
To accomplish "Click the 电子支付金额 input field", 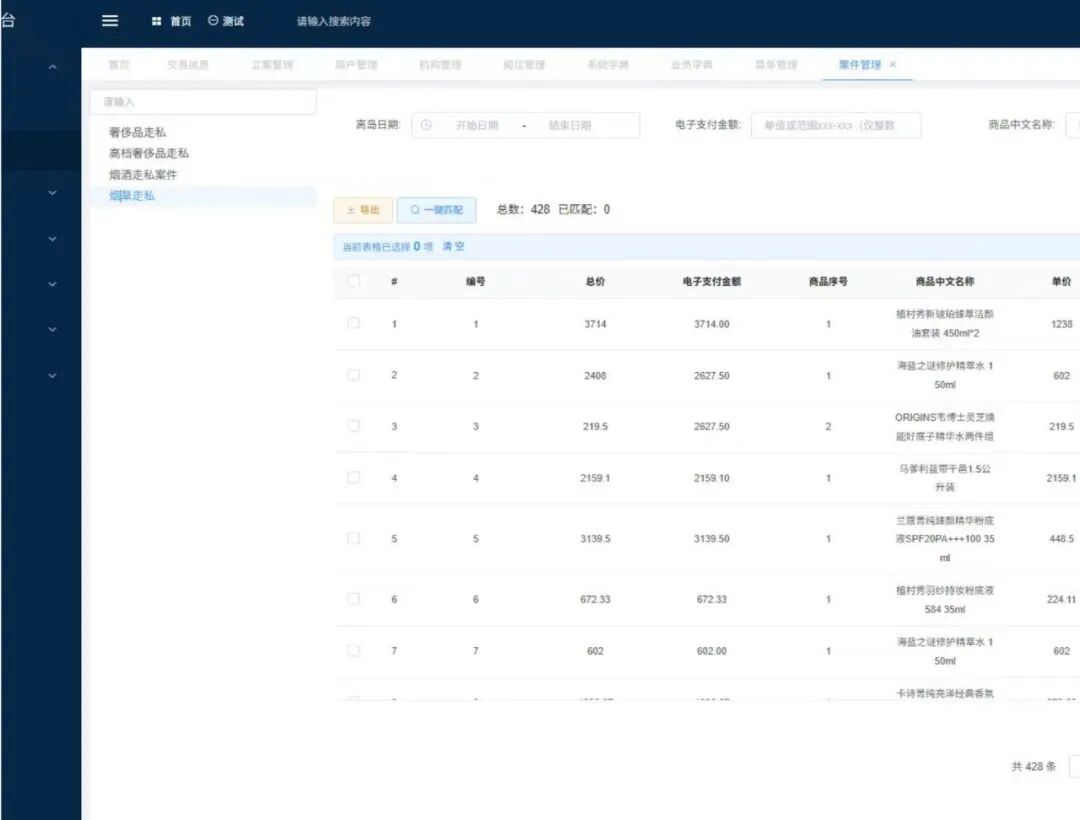I will click(835, 125).
